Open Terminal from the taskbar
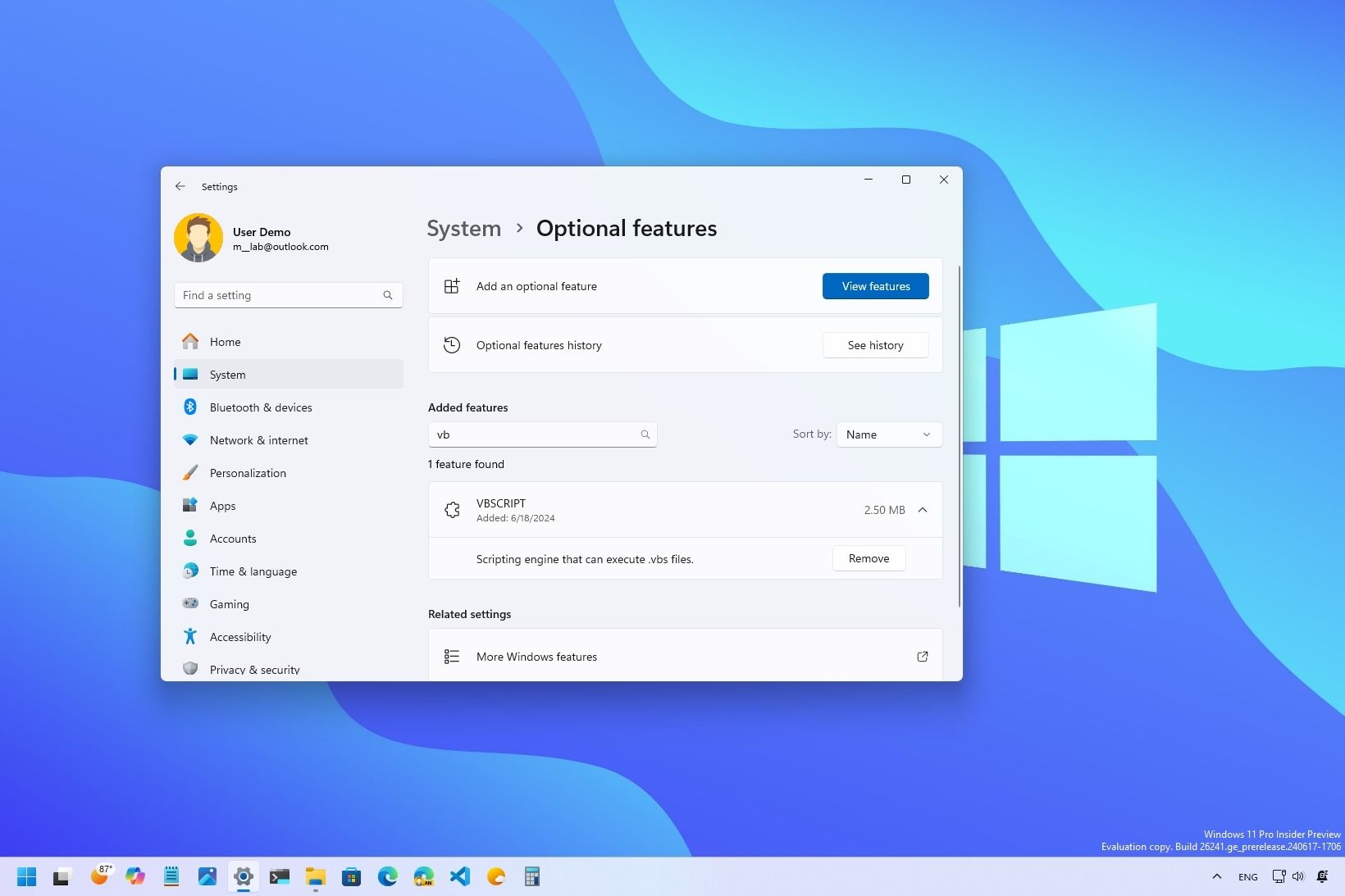The image size is (1345, 896). coord(280,877)
